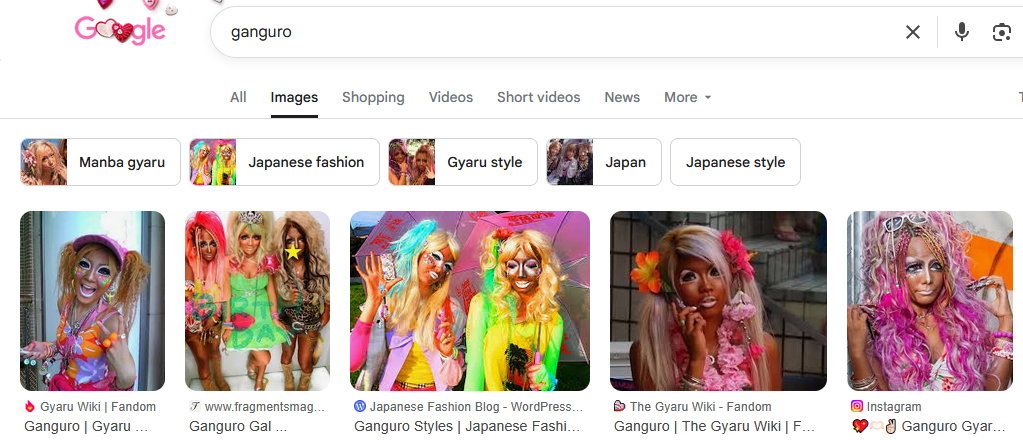
Task: Click the Gyaru Wiki Fandom flame favicon
Action: [29, 407]
